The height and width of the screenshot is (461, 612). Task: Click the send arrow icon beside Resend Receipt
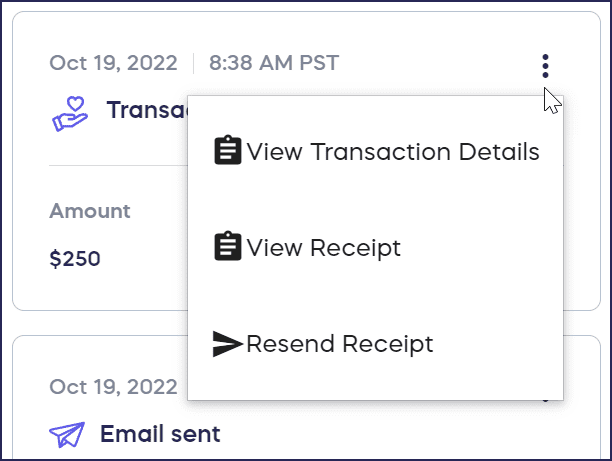coord(229,344)
